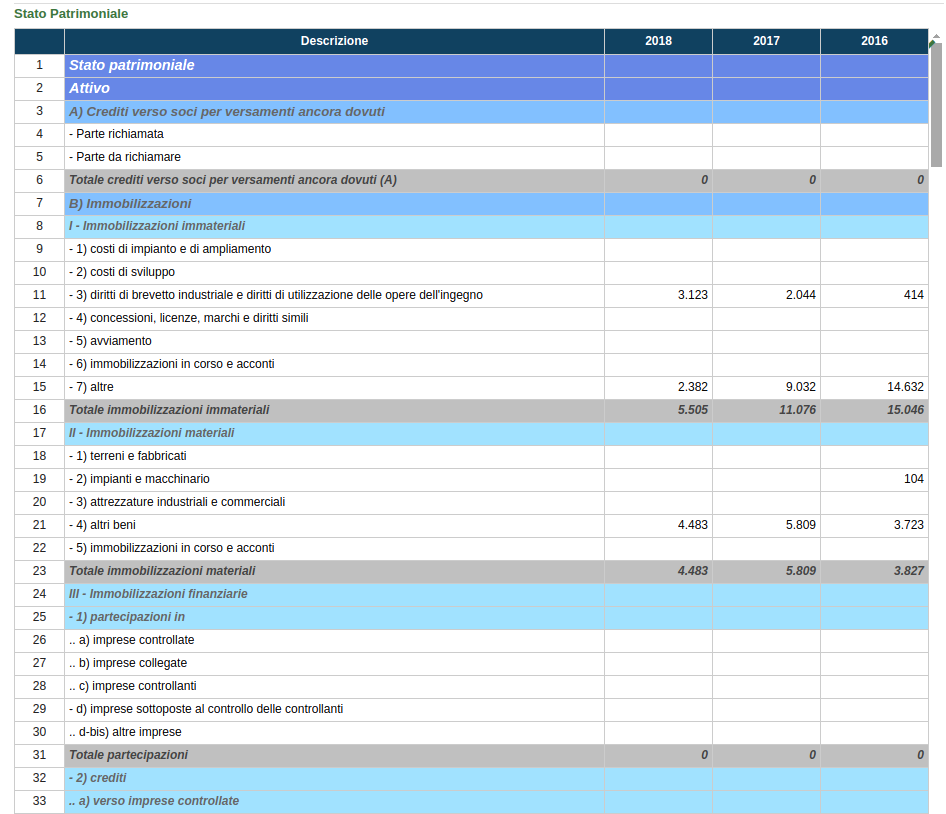Click the 2018 column header
Screen dimensions: 946x814
[x=658, y=41]
